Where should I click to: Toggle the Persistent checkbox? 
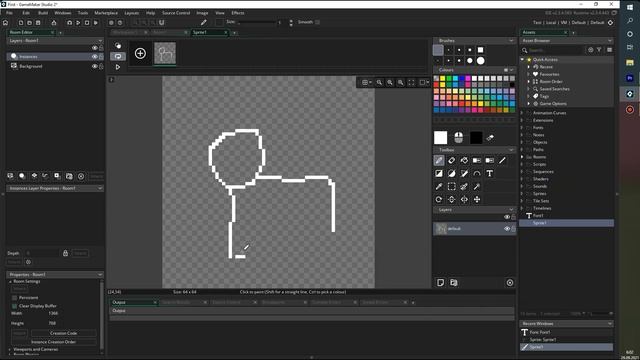[14, 298]
